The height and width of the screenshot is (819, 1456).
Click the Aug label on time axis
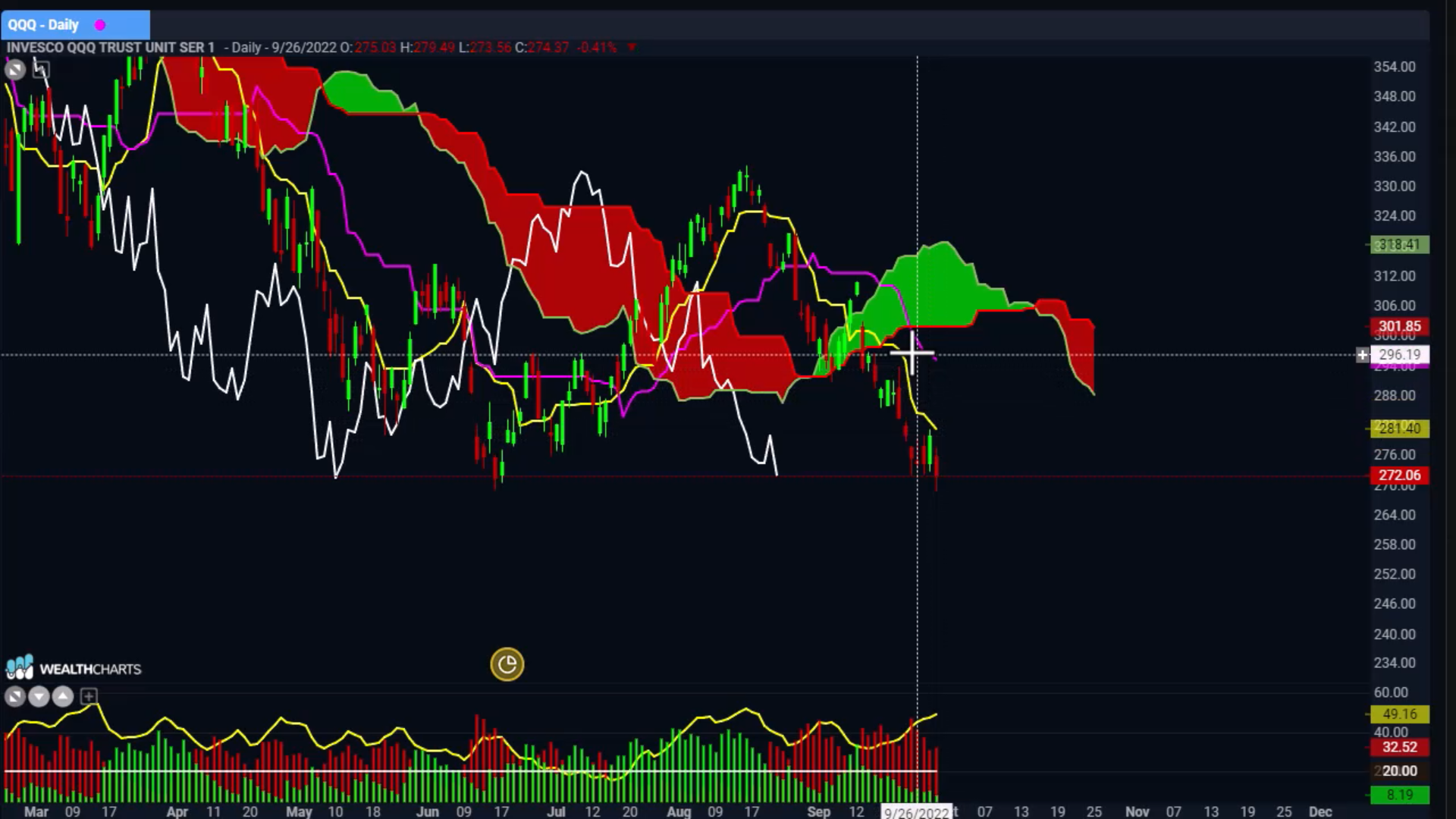[679, 811]
